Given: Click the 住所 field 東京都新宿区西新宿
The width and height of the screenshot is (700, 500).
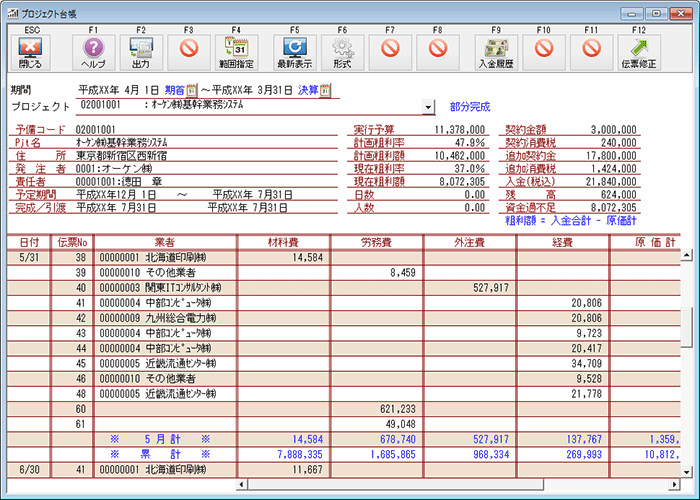Looking at the screenshot, I should 122,156.
